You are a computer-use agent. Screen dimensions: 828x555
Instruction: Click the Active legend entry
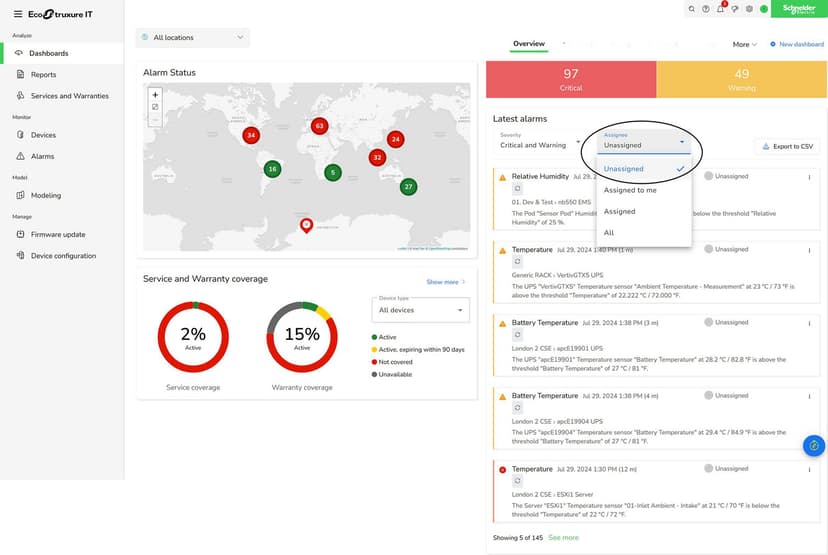click(x=384, y=337)
